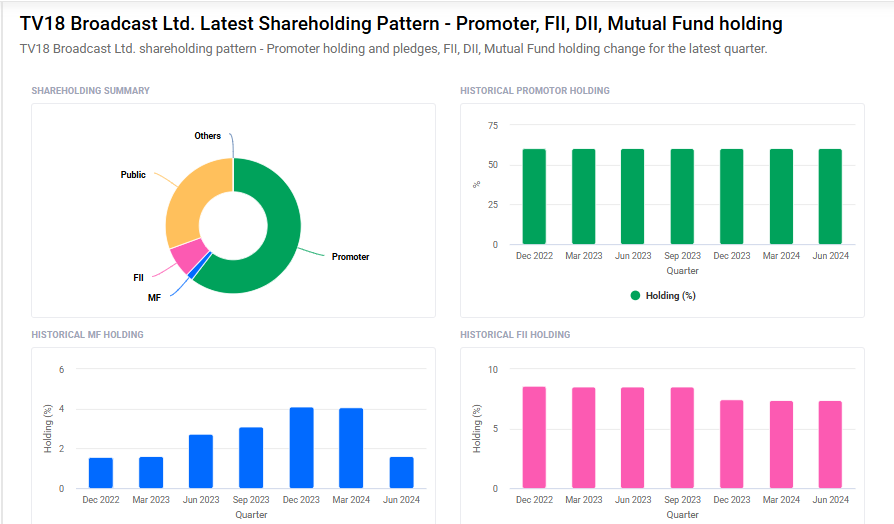Viewport: 894px width, 524px height.
Task: Select Mar 2023 bar in promoter holding chart
Action: 584,197
